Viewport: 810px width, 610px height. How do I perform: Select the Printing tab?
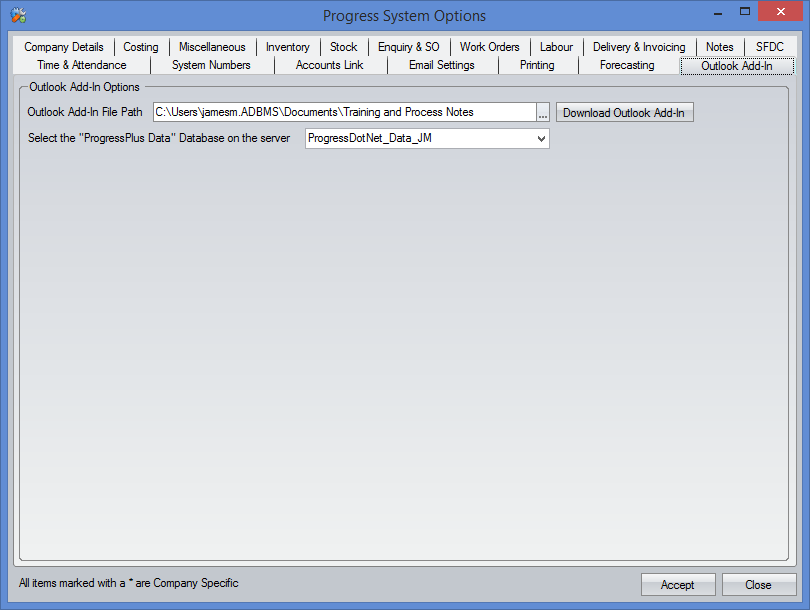pyautogui.click(x=537, y=65)
